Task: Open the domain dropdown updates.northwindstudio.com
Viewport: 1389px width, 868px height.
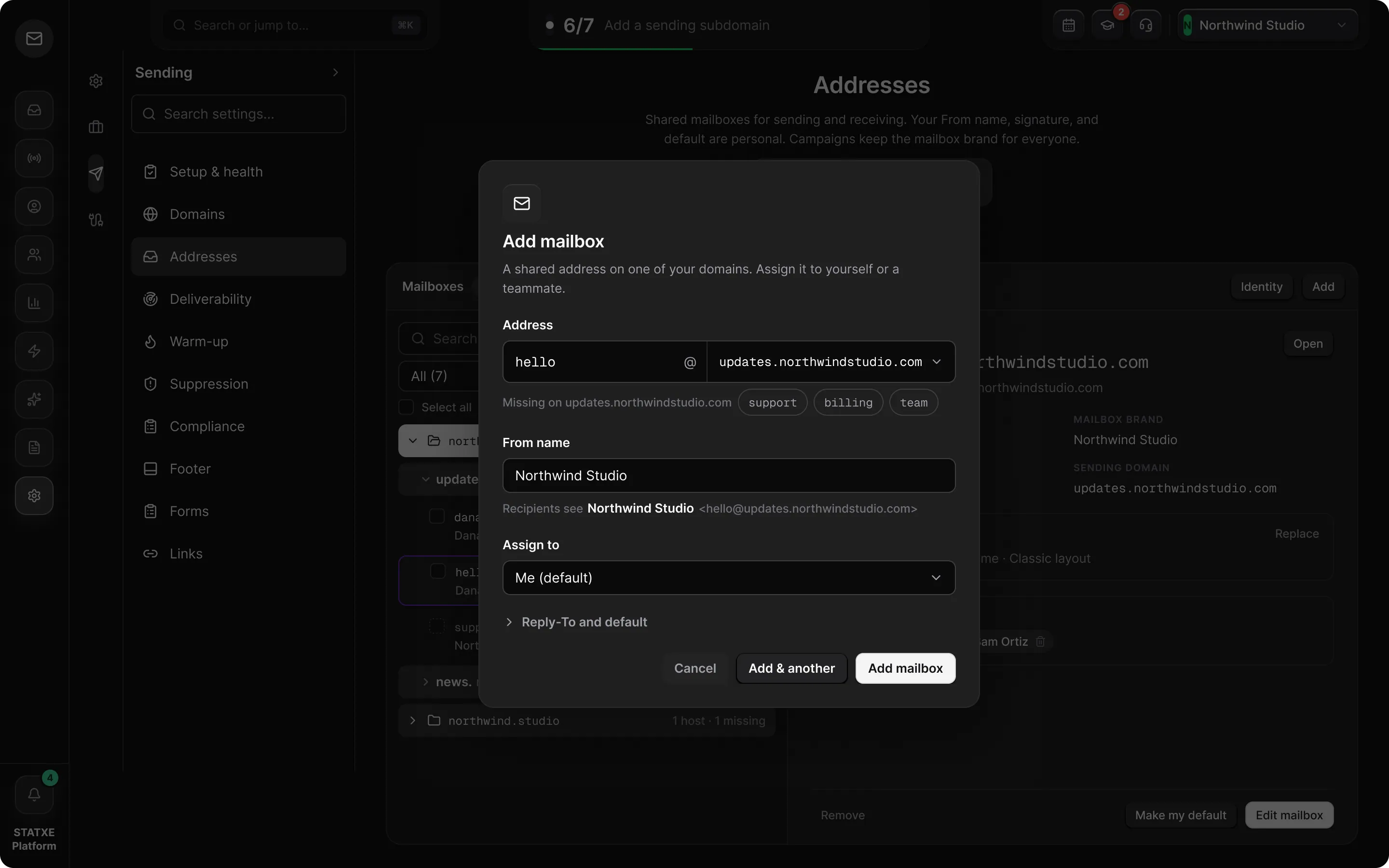Action: (831, 362)
